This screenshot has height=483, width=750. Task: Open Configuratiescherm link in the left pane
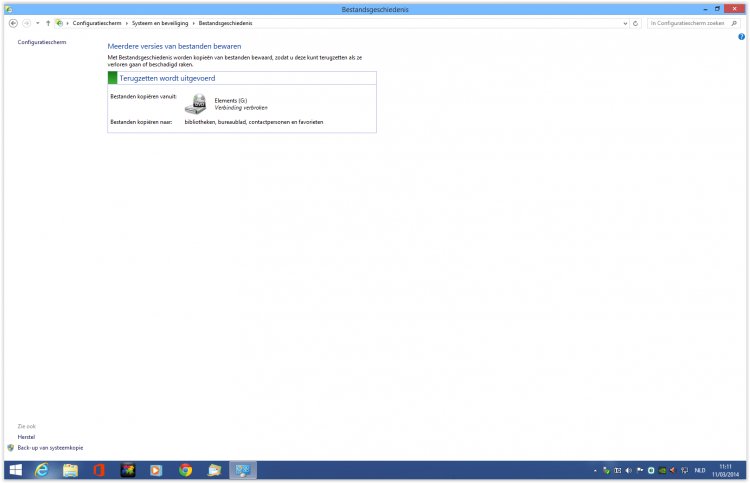(42, 42)
